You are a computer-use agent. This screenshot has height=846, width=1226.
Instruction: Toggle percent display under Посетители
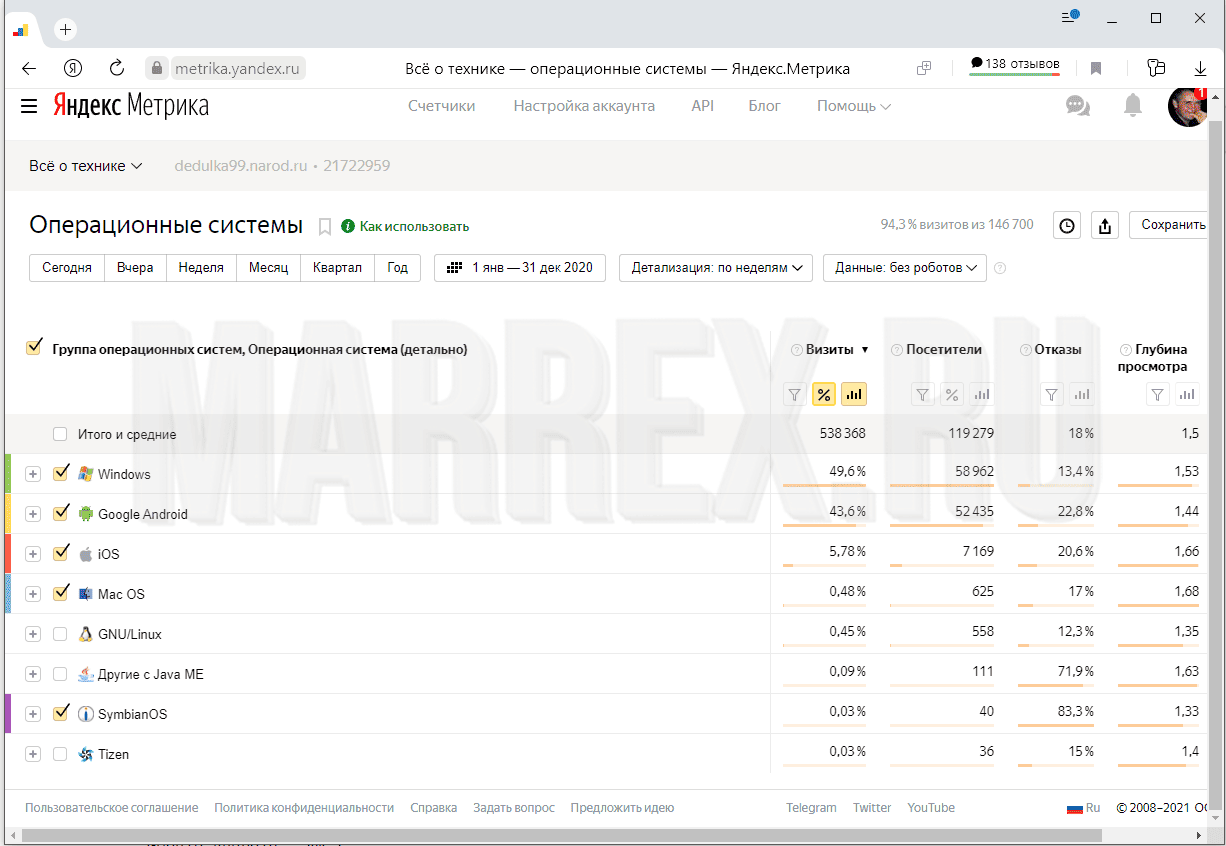click(952, 394)
